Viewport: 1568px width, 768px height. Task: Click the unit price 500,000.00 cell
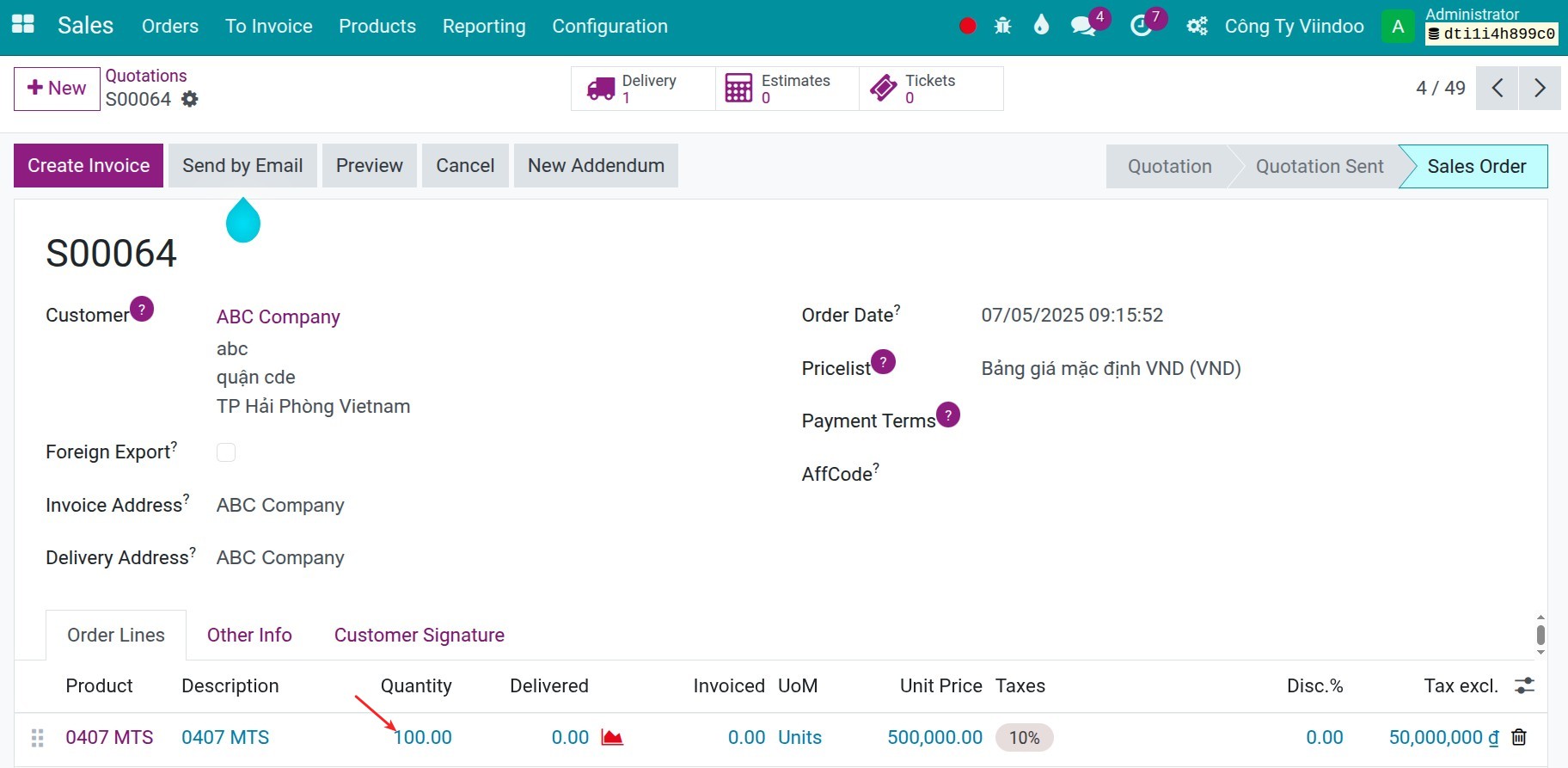click(934, 737)
